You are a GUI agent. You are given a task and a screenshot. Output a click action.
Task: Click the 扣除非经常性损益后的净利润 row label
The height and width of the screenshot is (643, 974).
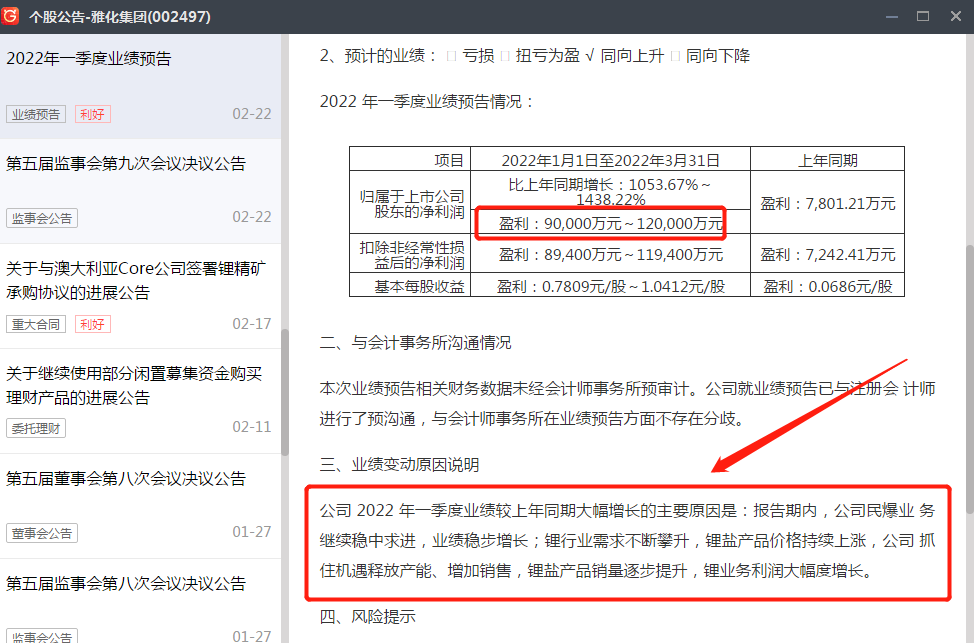[410, 254]
